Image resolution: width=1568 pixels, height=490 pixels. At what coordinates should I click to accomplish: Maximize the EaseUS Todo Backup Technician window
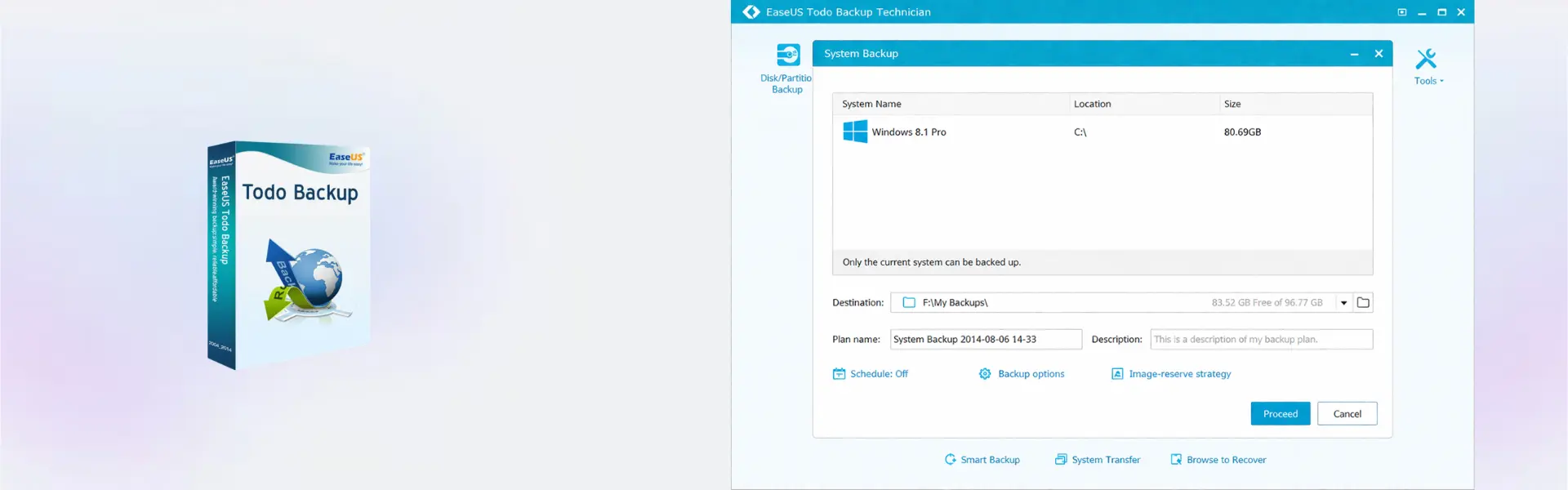[x=1441, y=12]
